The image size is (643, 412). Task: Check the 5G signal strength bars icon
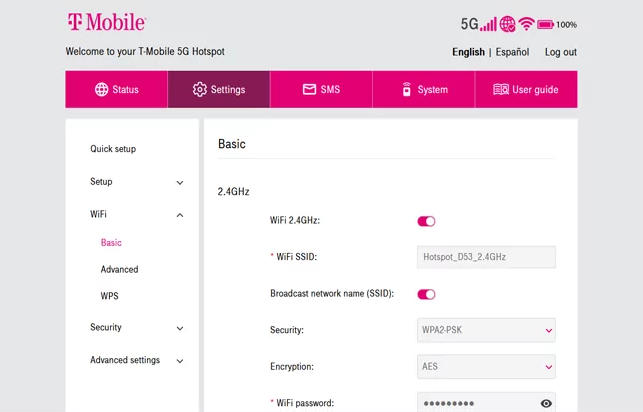click(488, 24)
